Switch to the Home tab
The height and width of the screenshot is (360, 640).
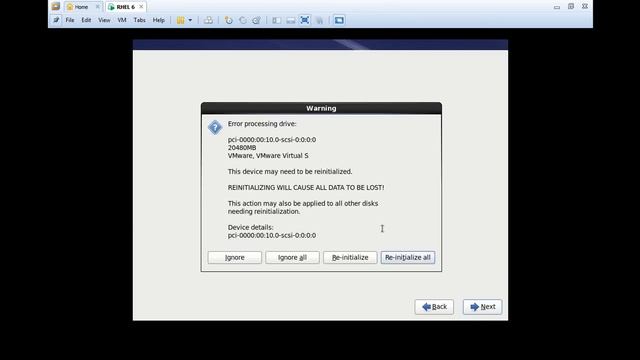click(81, 7)
